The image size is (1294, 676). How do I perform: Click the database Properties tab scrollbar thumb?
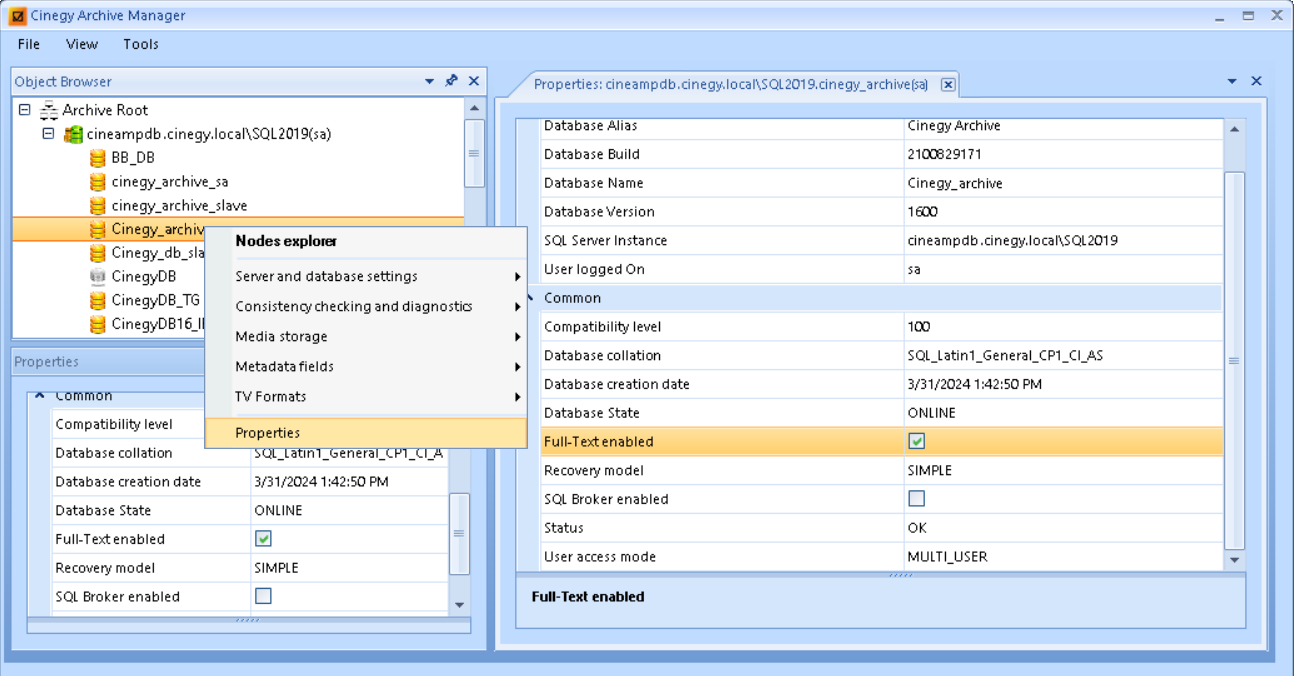pos(1234,360)
